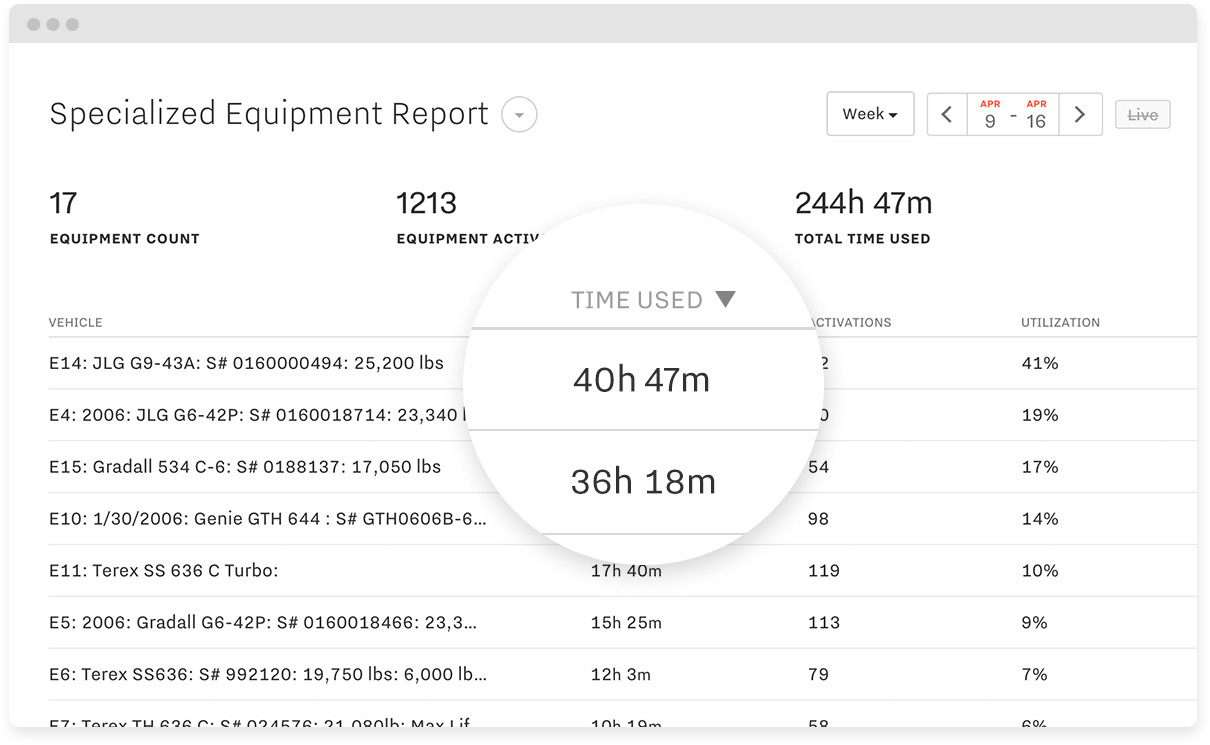Click the Week dropdown caret icon

[x=892, y=114]
